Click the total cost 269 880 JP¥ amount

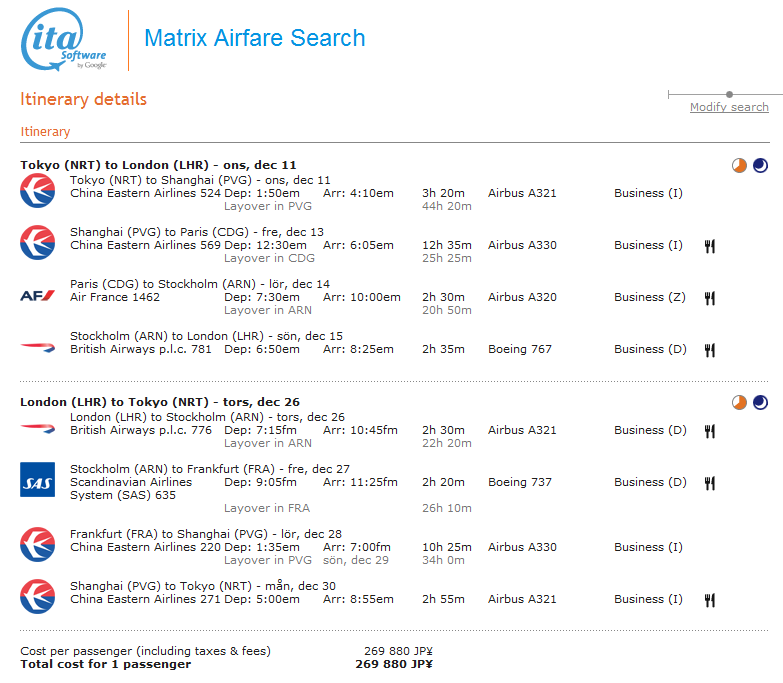[393, 664]
